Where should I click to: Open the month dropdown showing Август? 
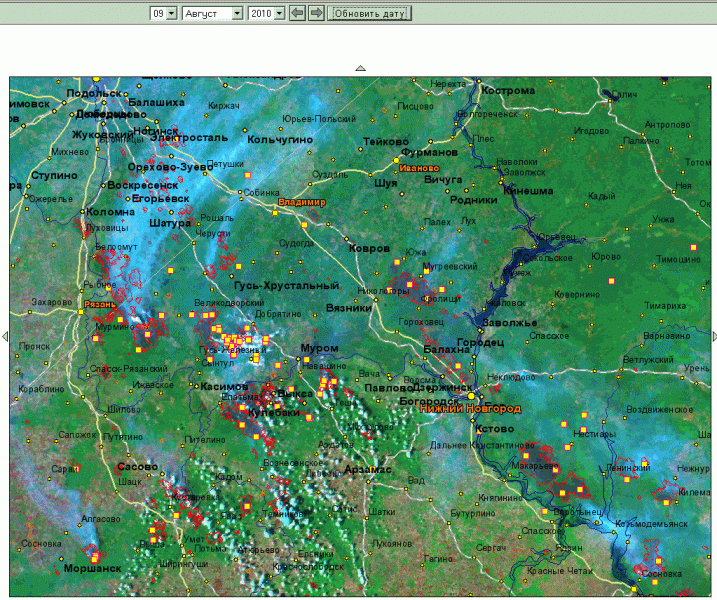[x=212, y=13]
